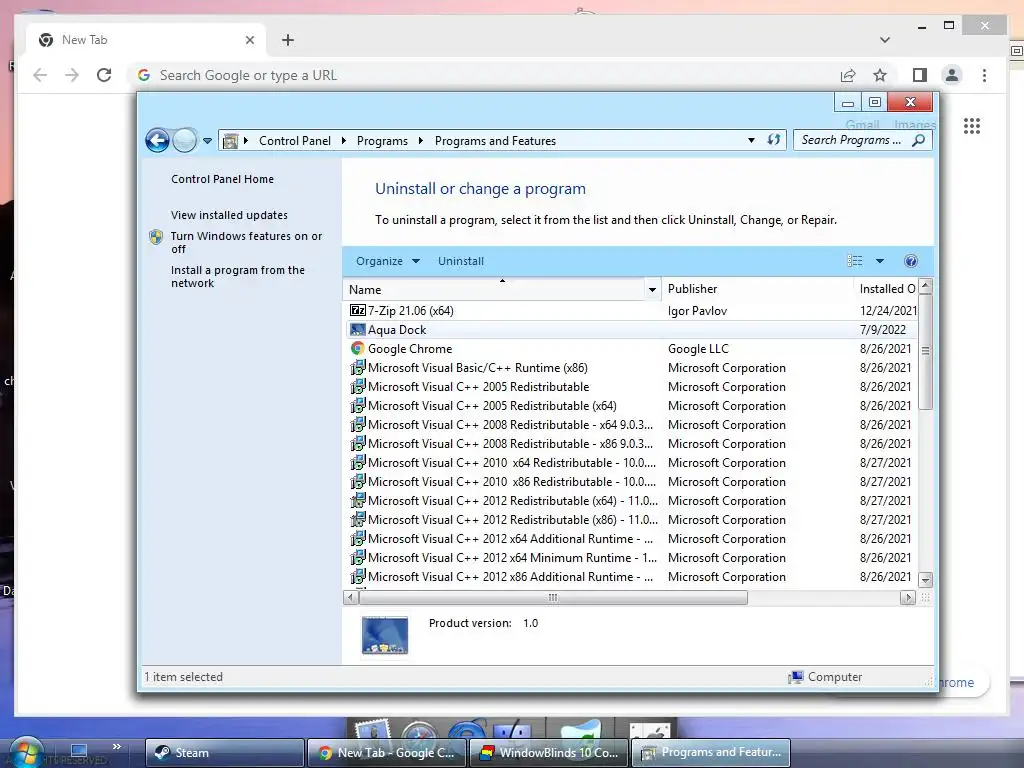
Task: Click the blue Back arrow in Control Panel
Action: click(157, 140)
